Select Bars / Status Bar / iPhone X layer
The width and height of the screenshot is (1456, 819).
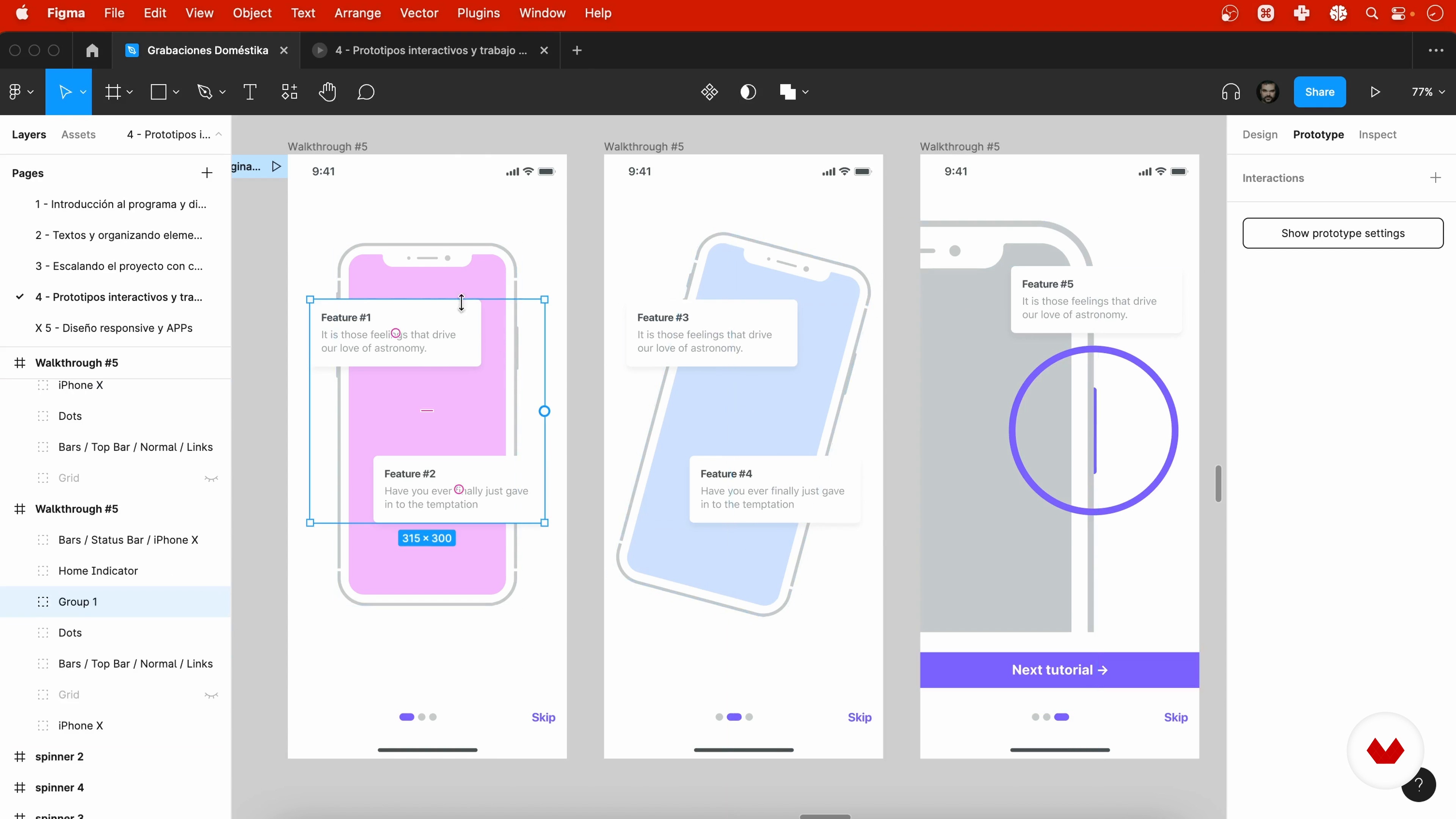click(115, 540)
